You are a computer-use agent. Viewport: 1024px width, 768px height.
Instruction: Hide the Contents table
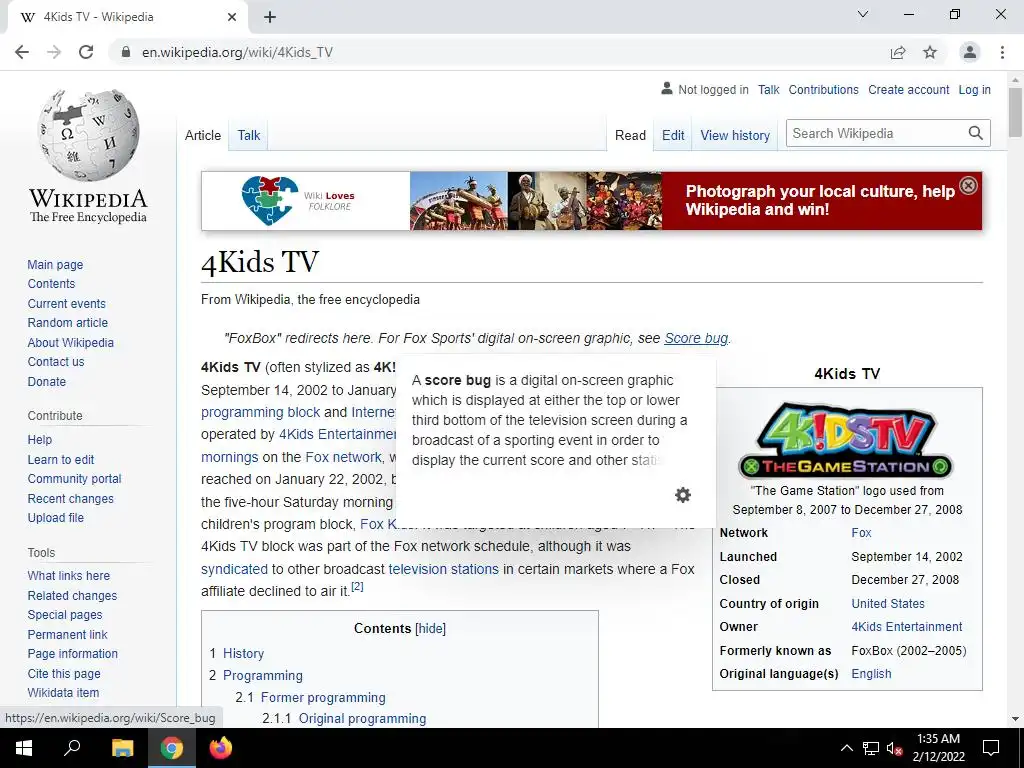click(x=430, y=628)
